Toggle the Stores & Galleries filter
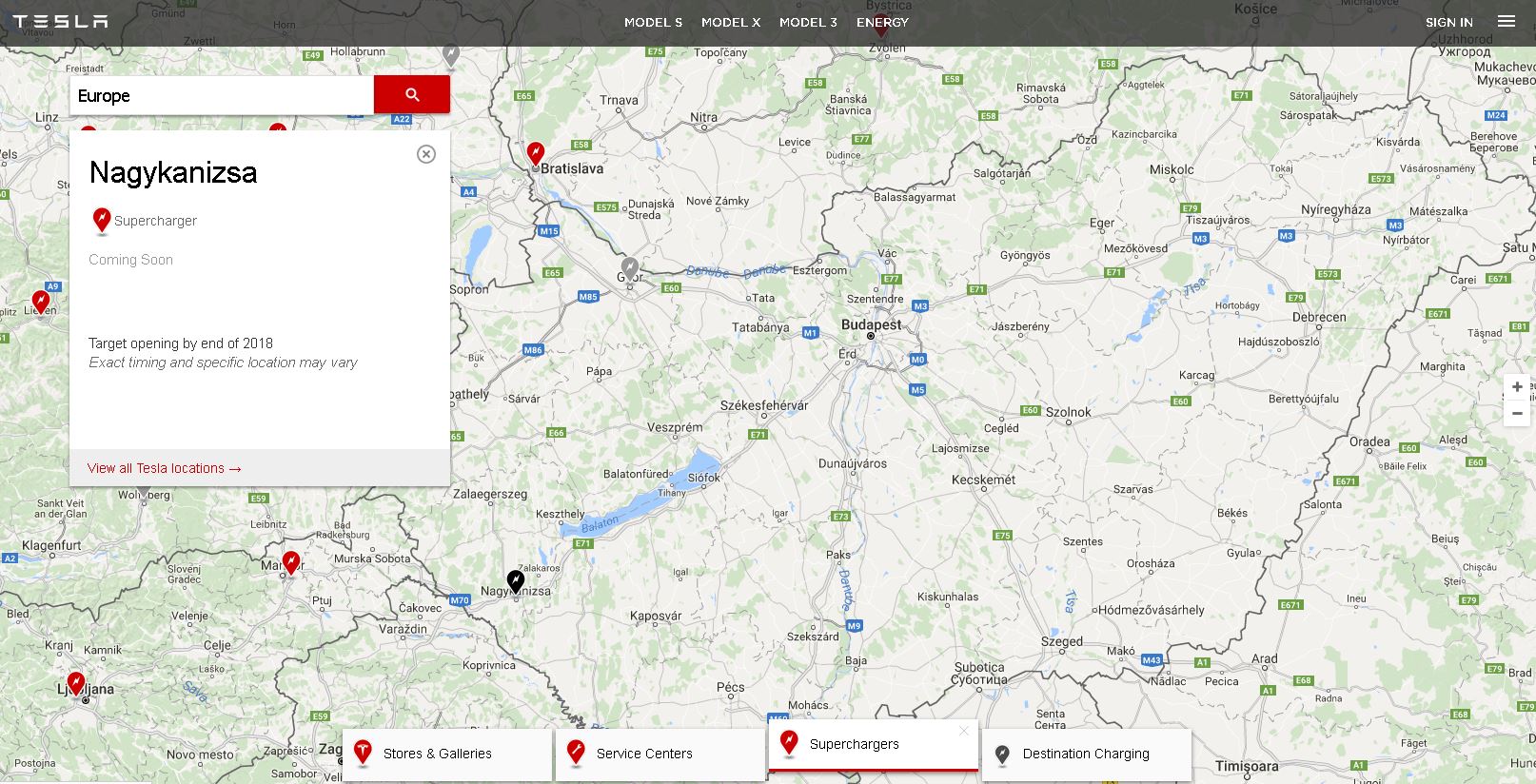The image size is (1536, 784). click(447, 754)
